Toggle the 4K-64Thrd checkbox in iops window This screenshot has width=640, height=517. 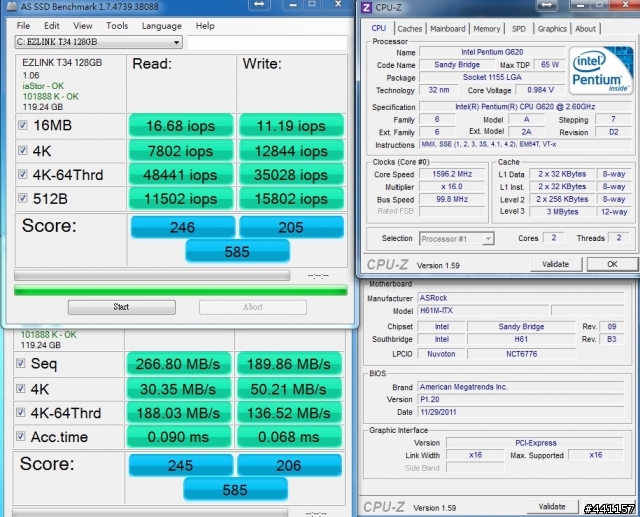(22, 174)
